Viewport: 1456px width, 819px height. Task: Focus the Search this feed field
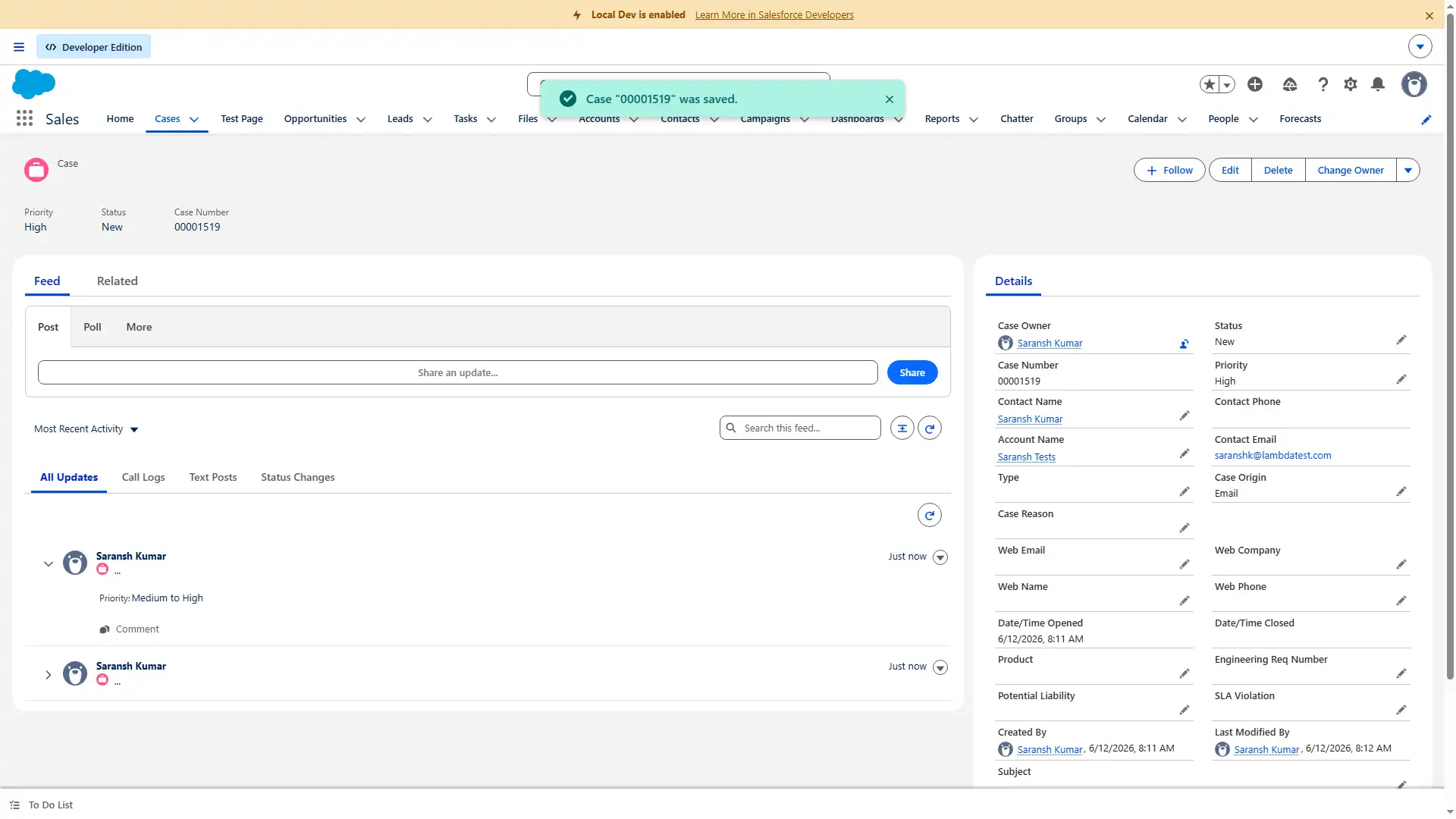coord(800,428)
